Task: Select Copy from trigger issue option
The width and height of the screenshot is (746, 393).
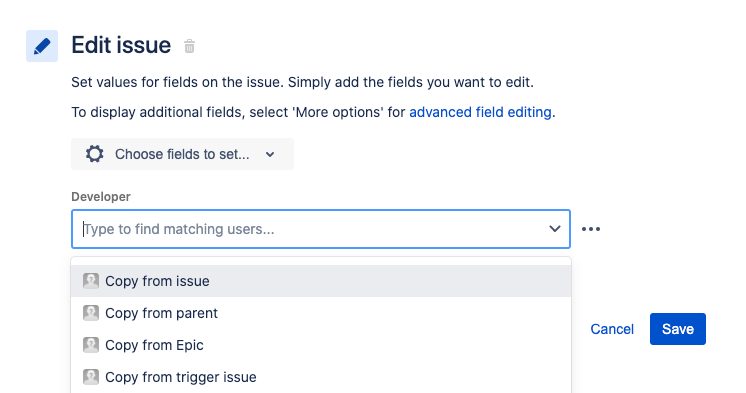Action: (321, 377)
